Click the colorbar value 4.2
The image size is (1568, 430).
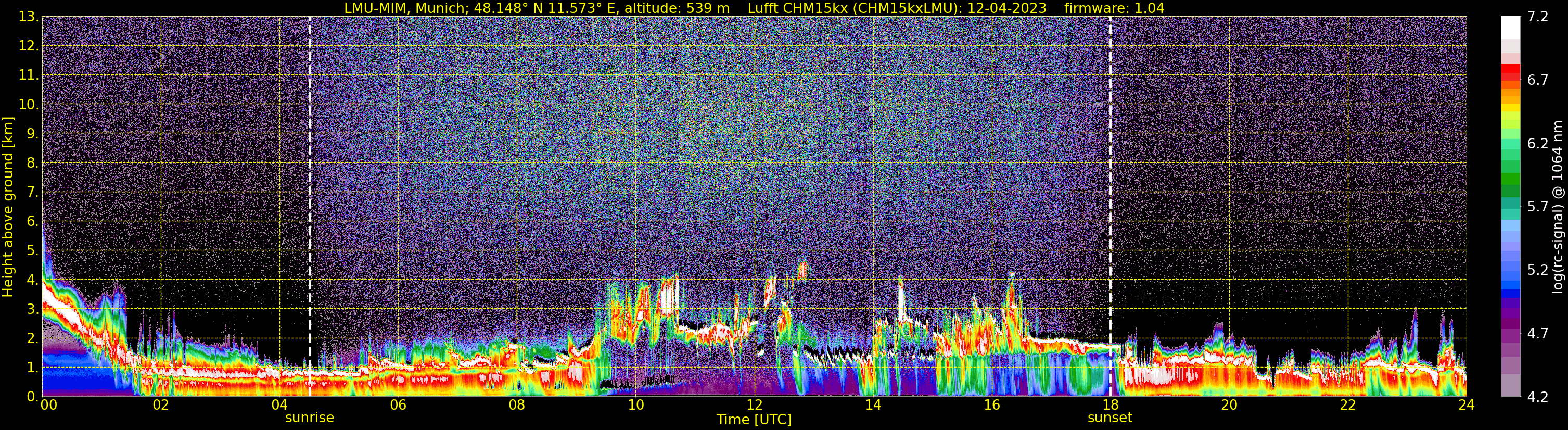(1538, 397)
